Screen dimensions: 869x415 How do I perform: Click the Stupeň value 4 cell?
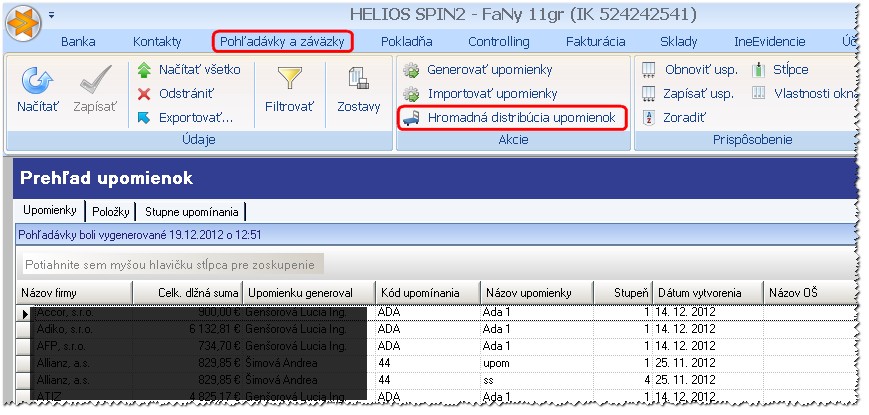point(623,380)
